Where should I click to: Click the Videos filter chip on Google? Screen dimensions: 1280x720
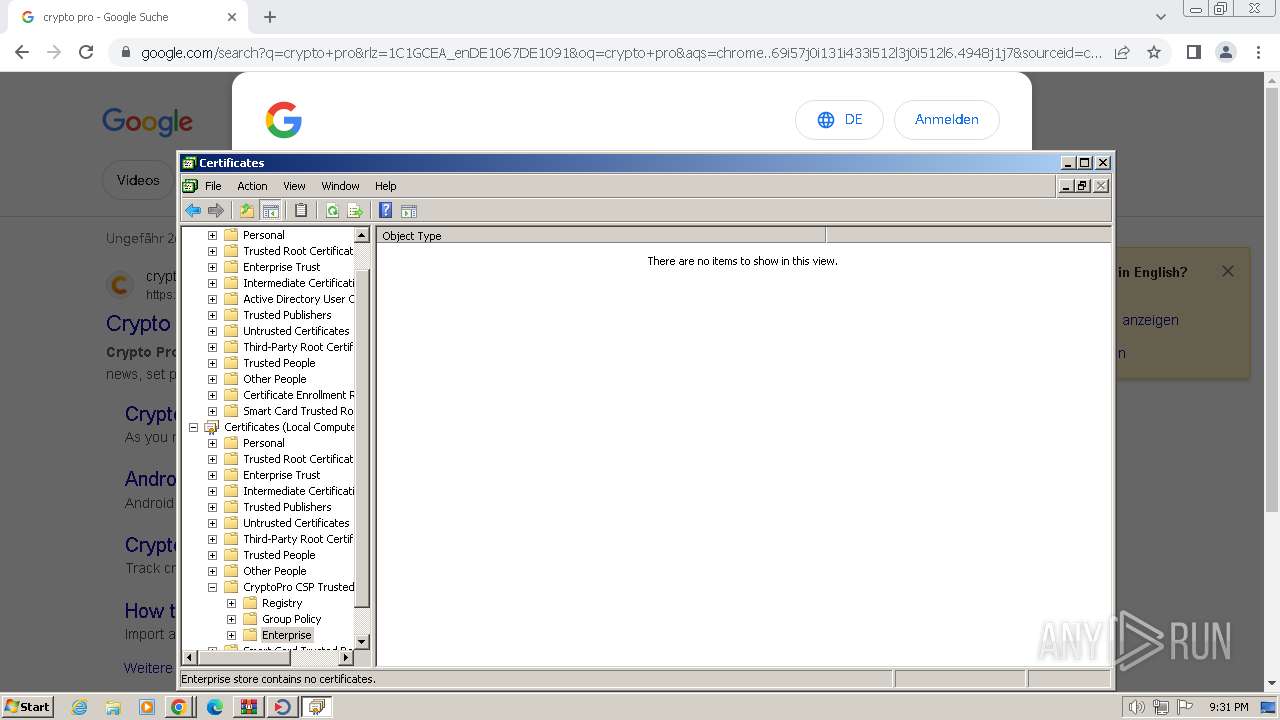click(138, 180)
